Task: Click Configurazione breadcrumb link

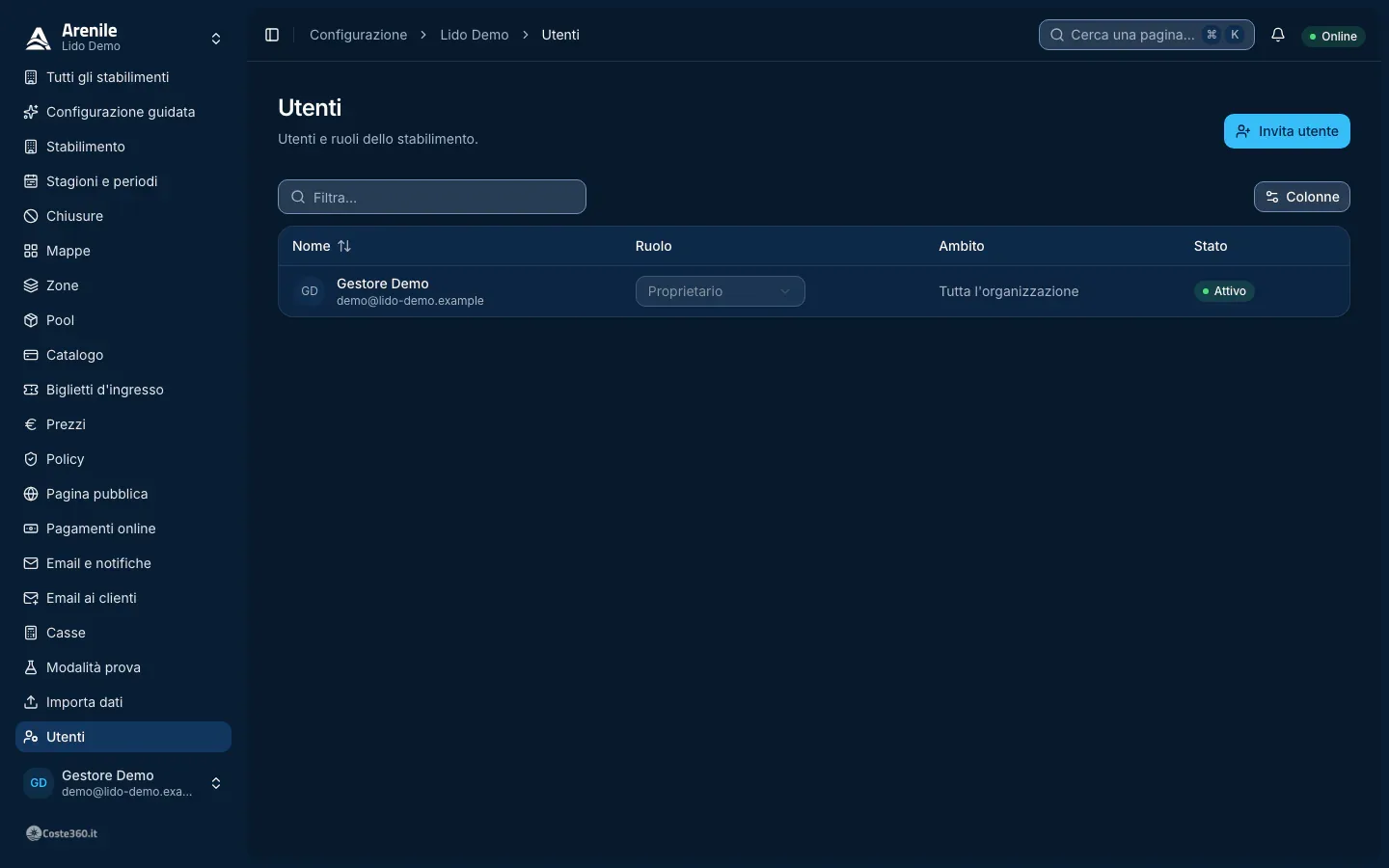Action: (358, 35)
